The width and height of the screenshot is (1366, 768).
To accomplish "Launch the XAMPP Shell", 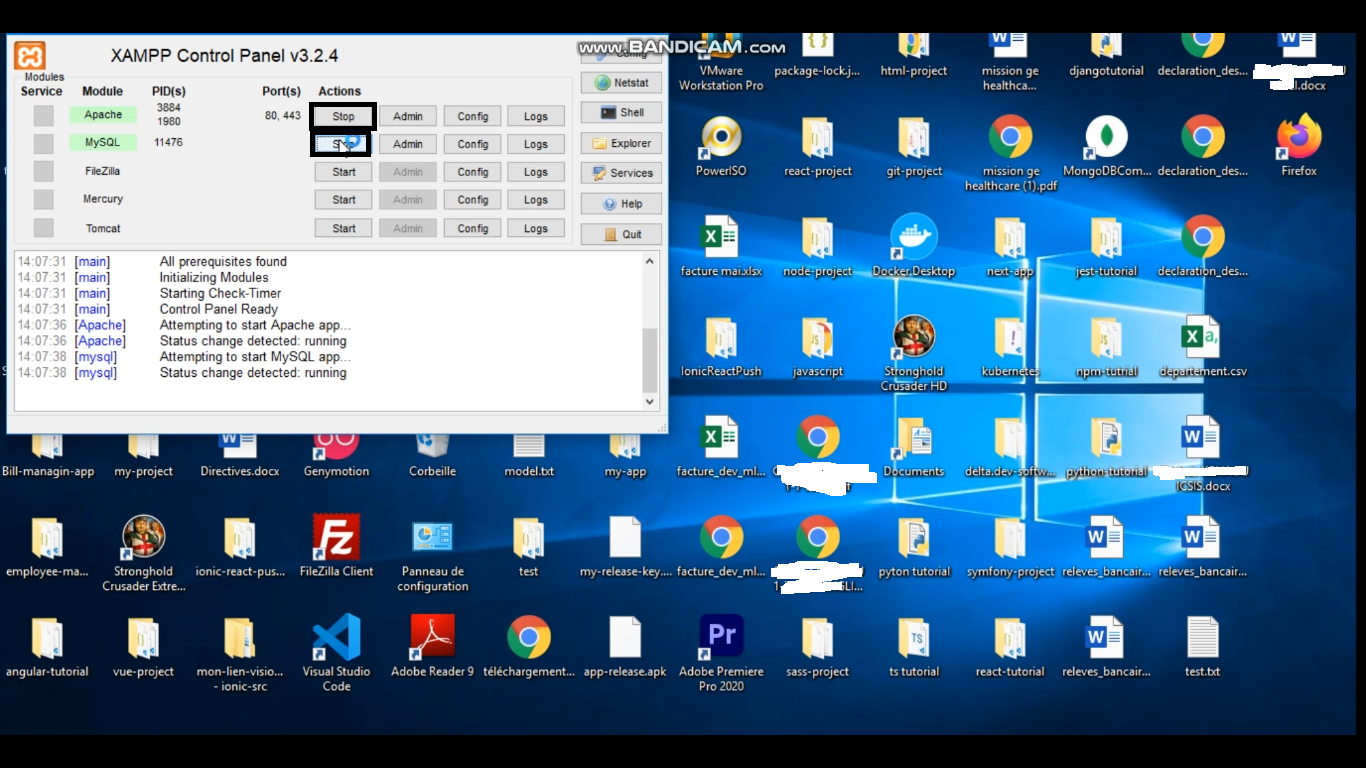I will click(x=622, y=113).
